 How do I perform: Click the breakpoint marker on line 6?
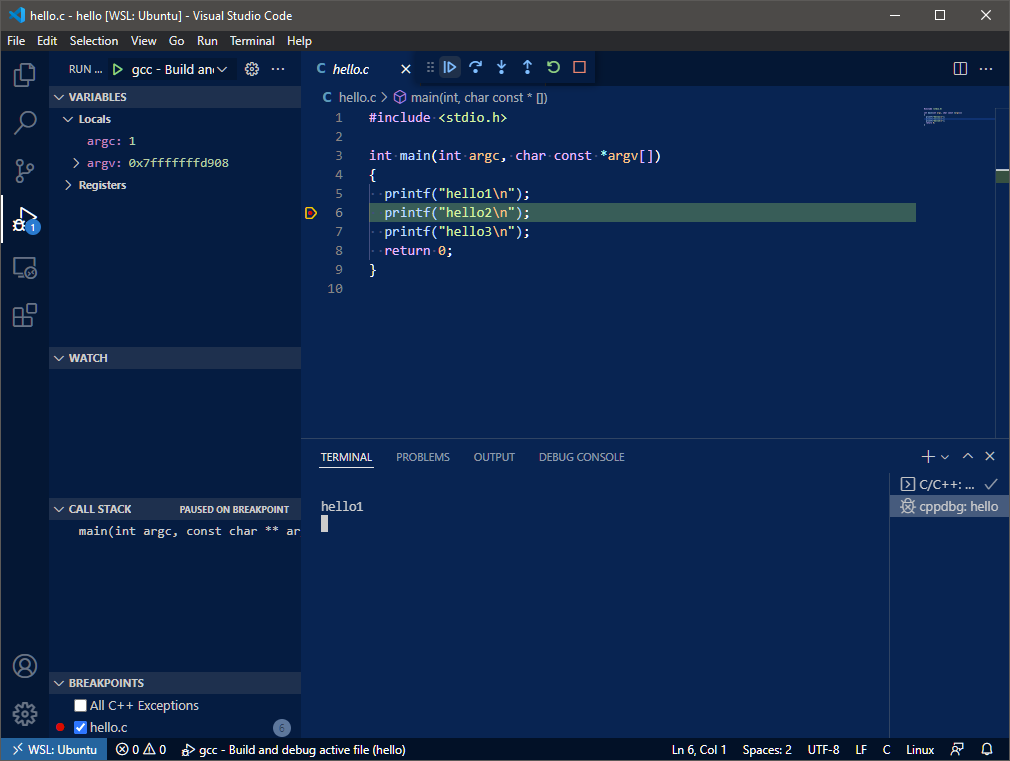click(310, 213)
